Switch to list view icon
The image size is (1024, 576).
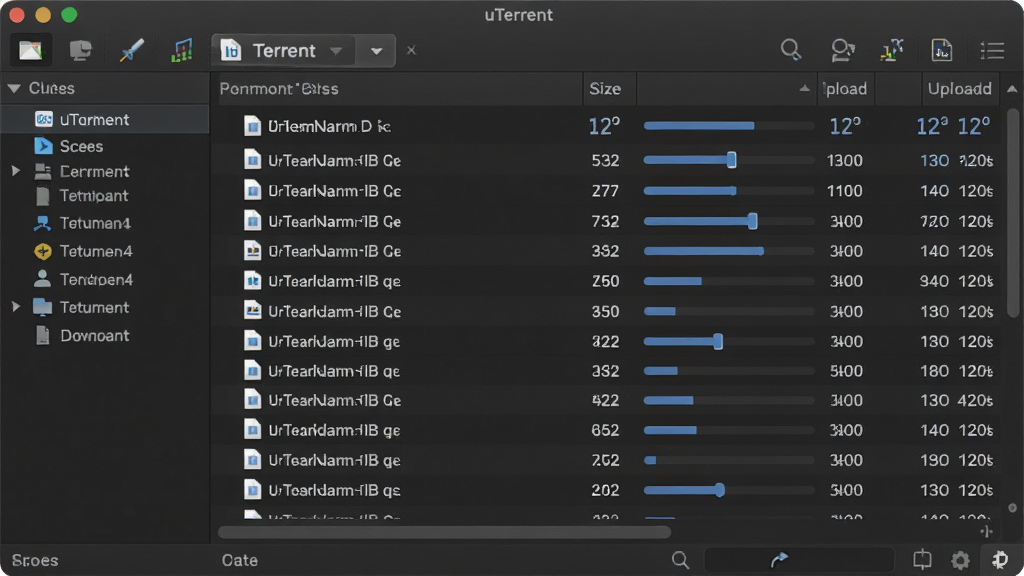coord(993,50)
